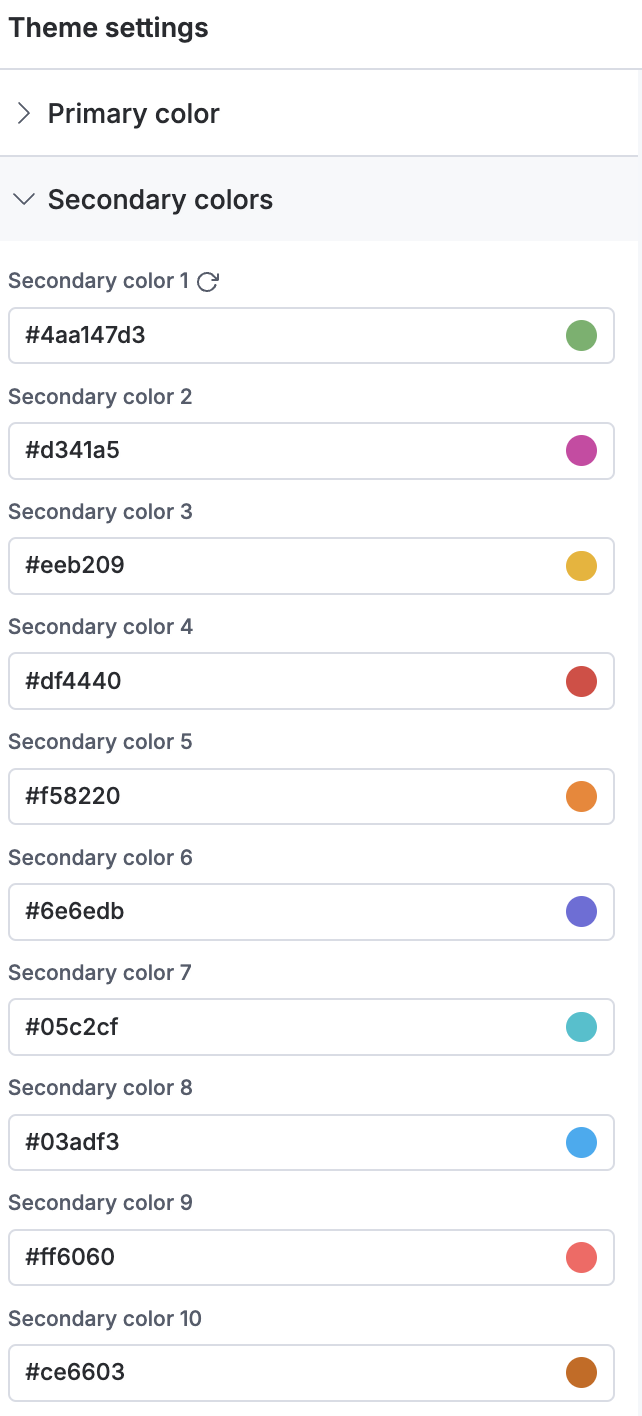Screen dimensions: 642x1416
Task: Open teal swatch for Secondary color 7
Action: click(x=581, y=1027)
